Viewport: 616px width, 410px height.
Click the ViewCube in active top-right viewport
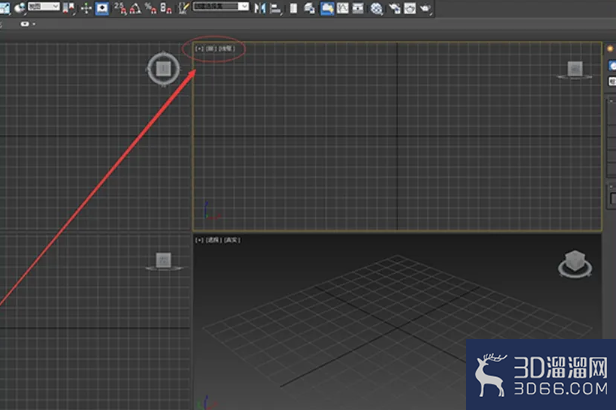(575, 69)
